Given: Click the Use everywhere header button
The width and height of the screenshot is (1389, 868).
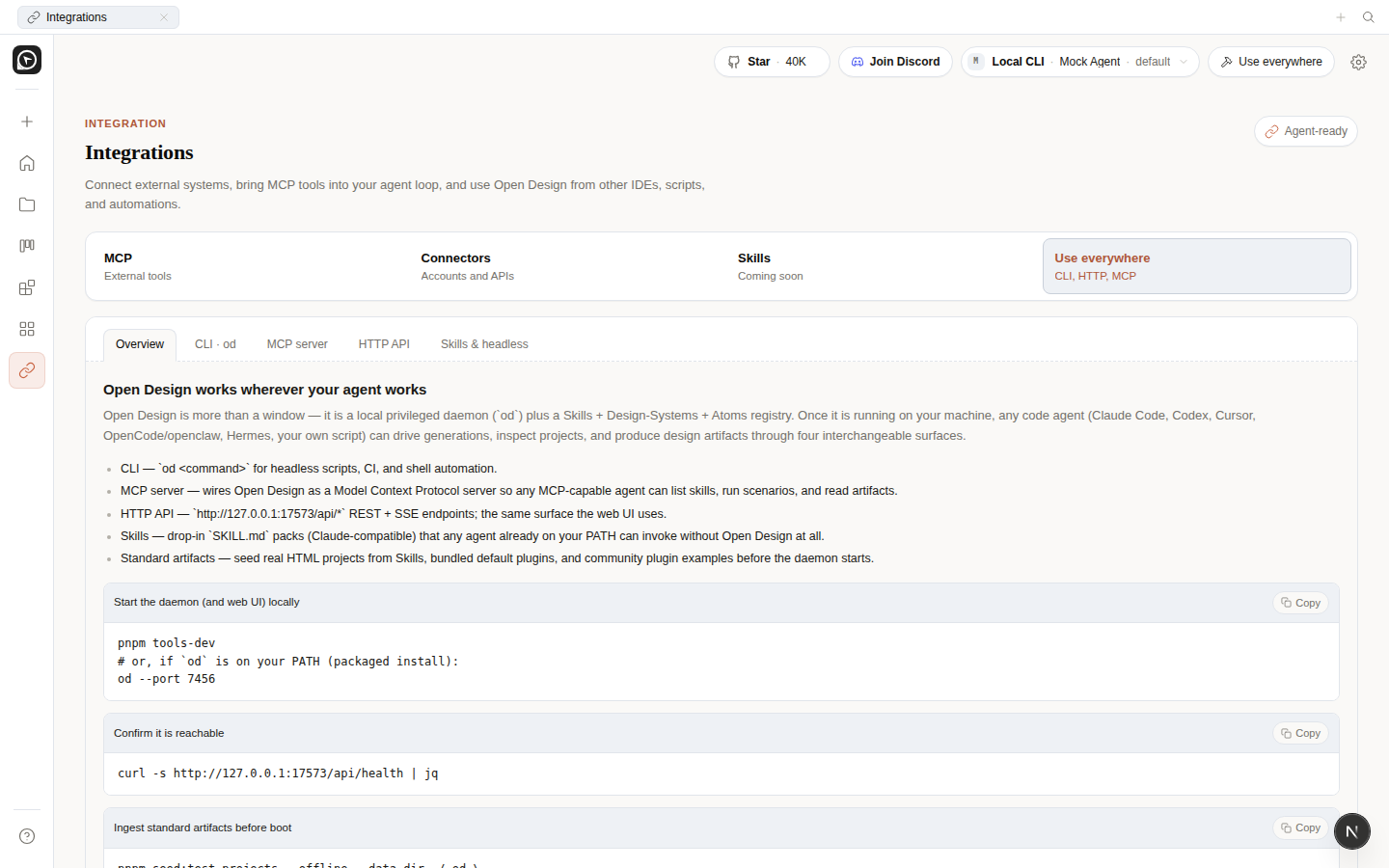Looking at the screenshot, I should (1271, 62).
